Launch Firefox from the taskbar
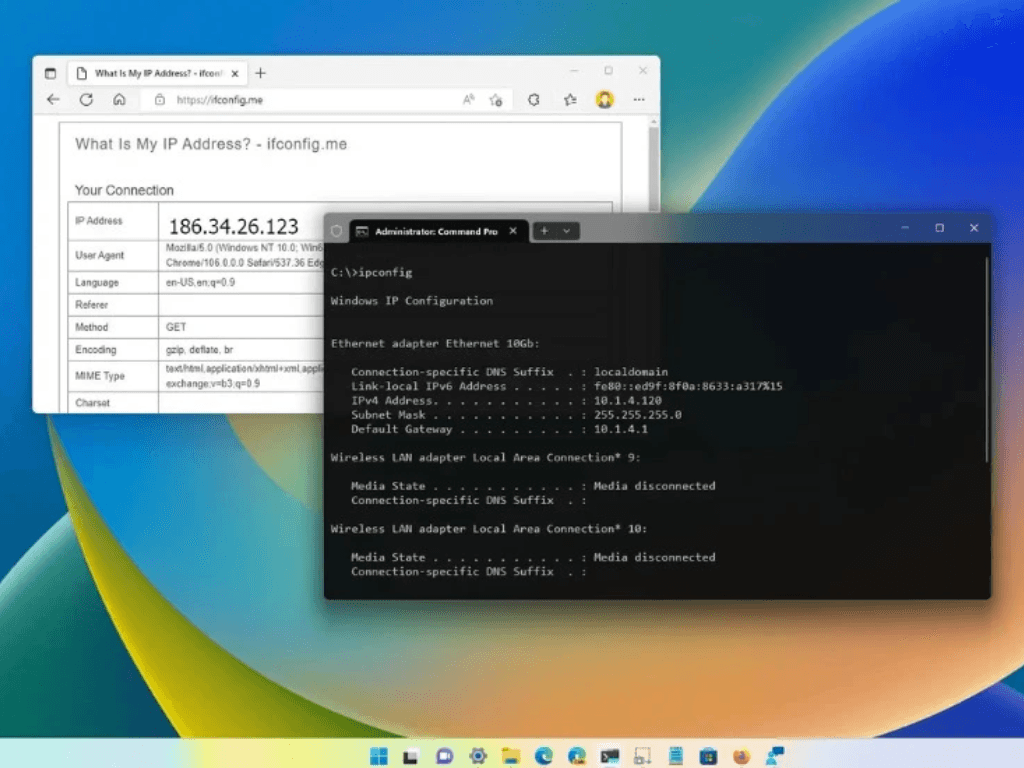The width and height of the screenshot is (1024, 768). click(741, 755)
